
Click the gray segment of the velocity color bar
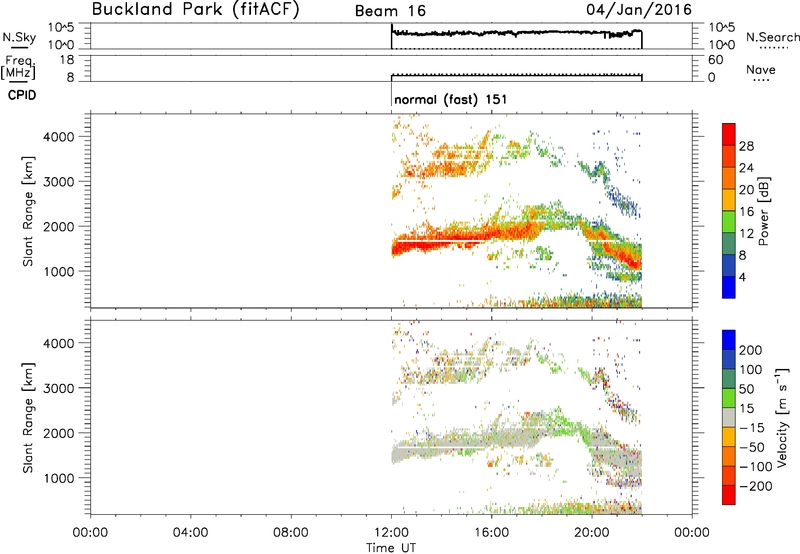tap(729, 418)
